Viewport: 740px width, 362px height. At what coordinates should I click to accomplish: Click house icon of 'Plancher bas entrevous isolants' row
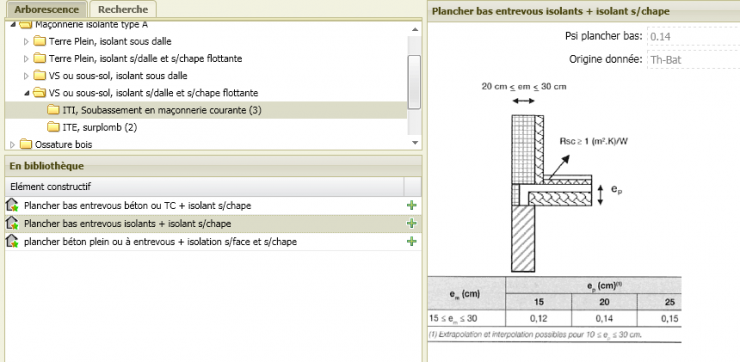[12, 223]
